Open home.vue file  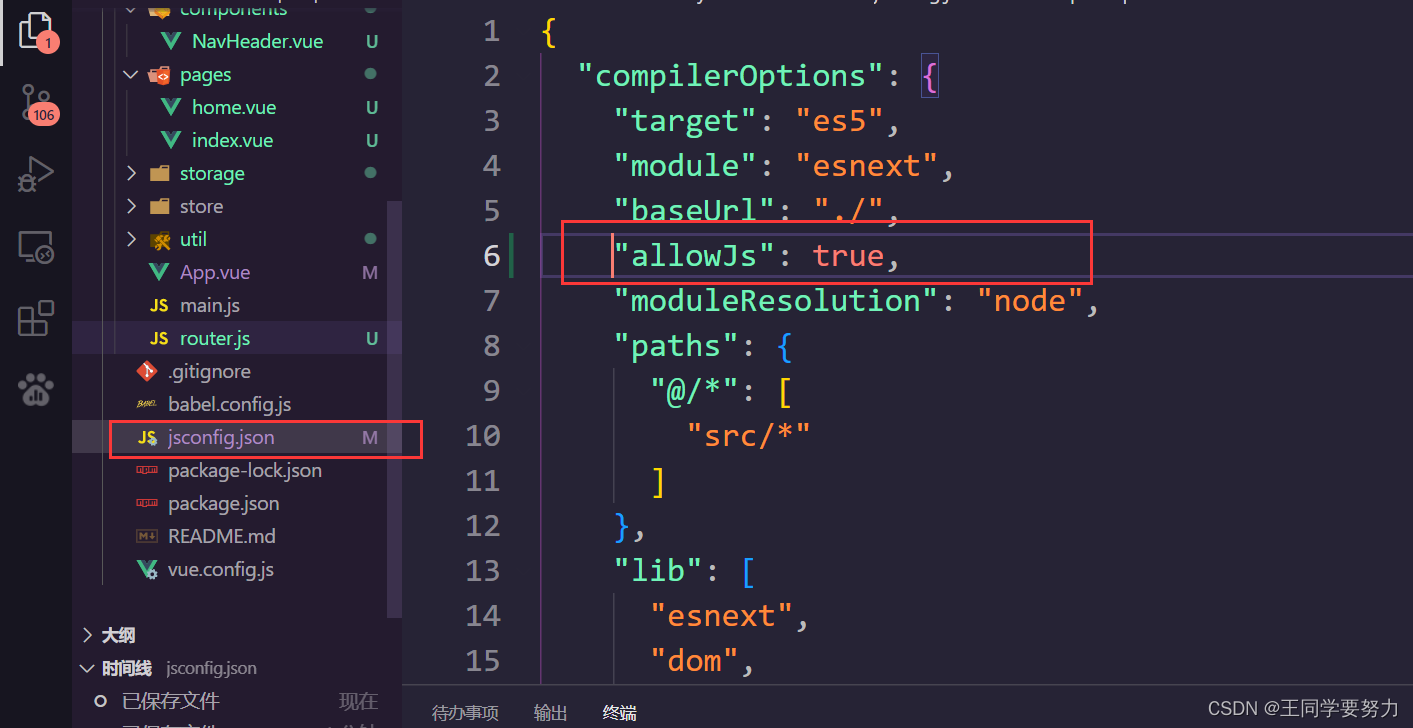pos(234,108)
